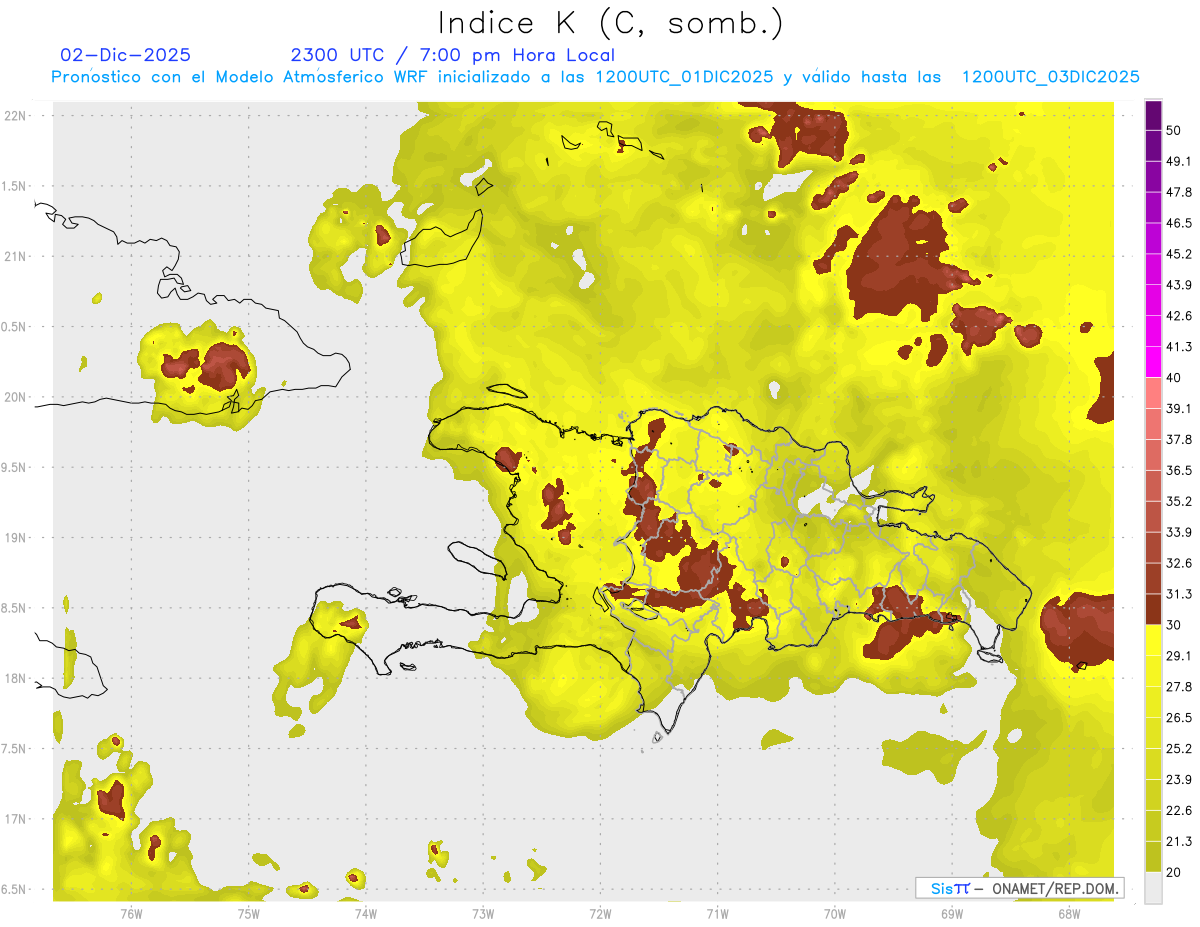
Task: Click the '71W' longitude label
Action: click(x=717, y=914)
